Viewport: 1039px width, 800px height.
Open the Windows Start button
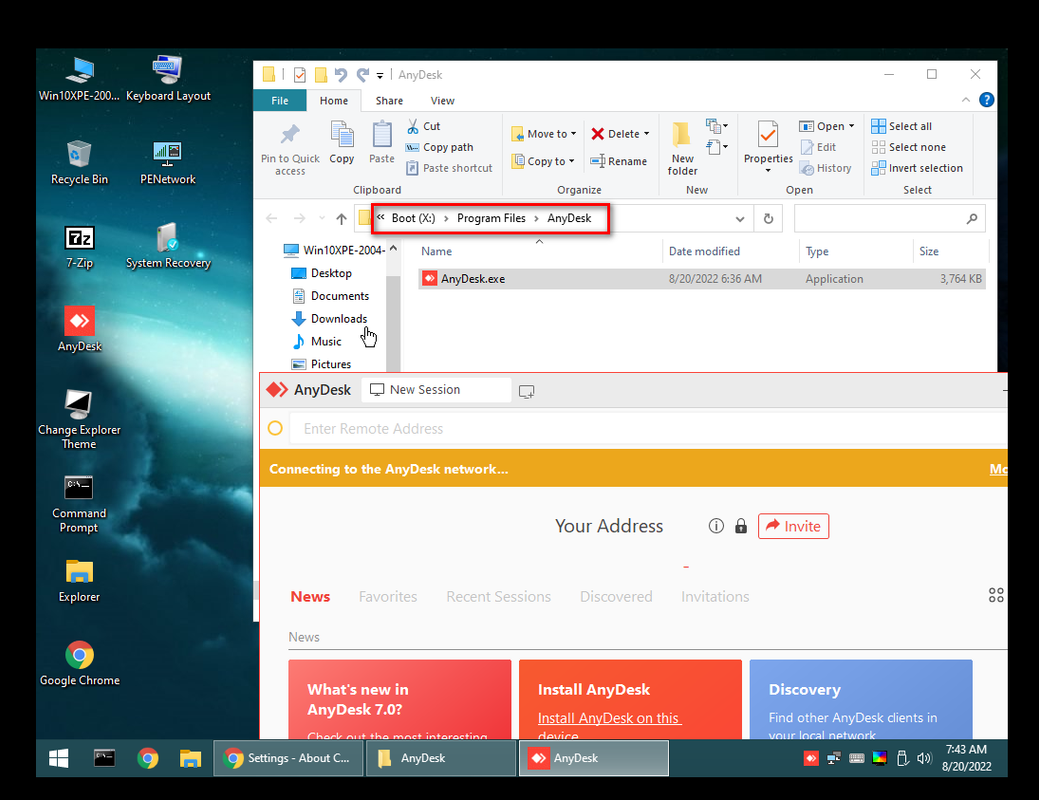(59, 758)
